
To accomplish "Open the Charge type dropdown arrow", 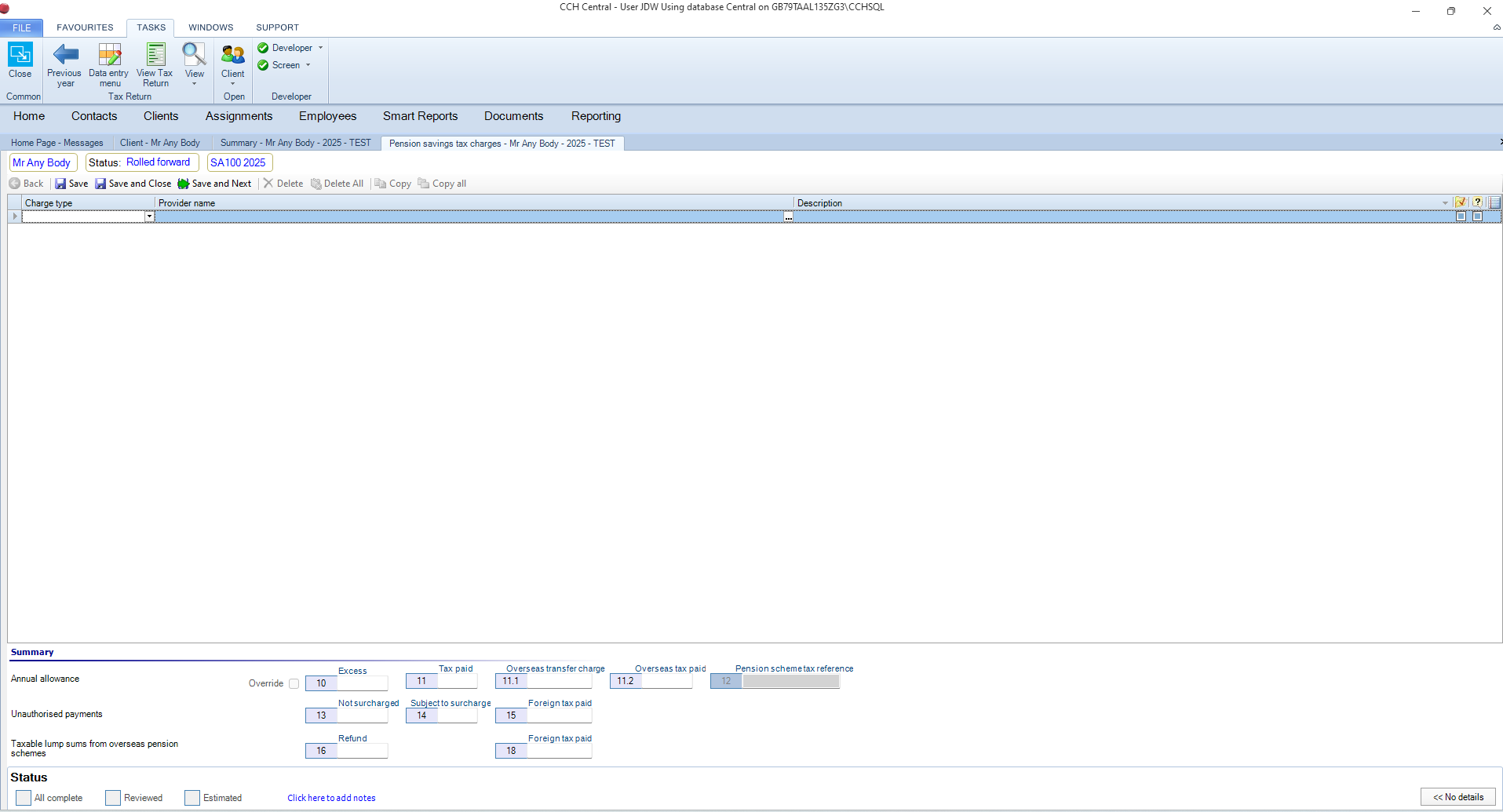I will pyautogui.click(x=149, y=217).
